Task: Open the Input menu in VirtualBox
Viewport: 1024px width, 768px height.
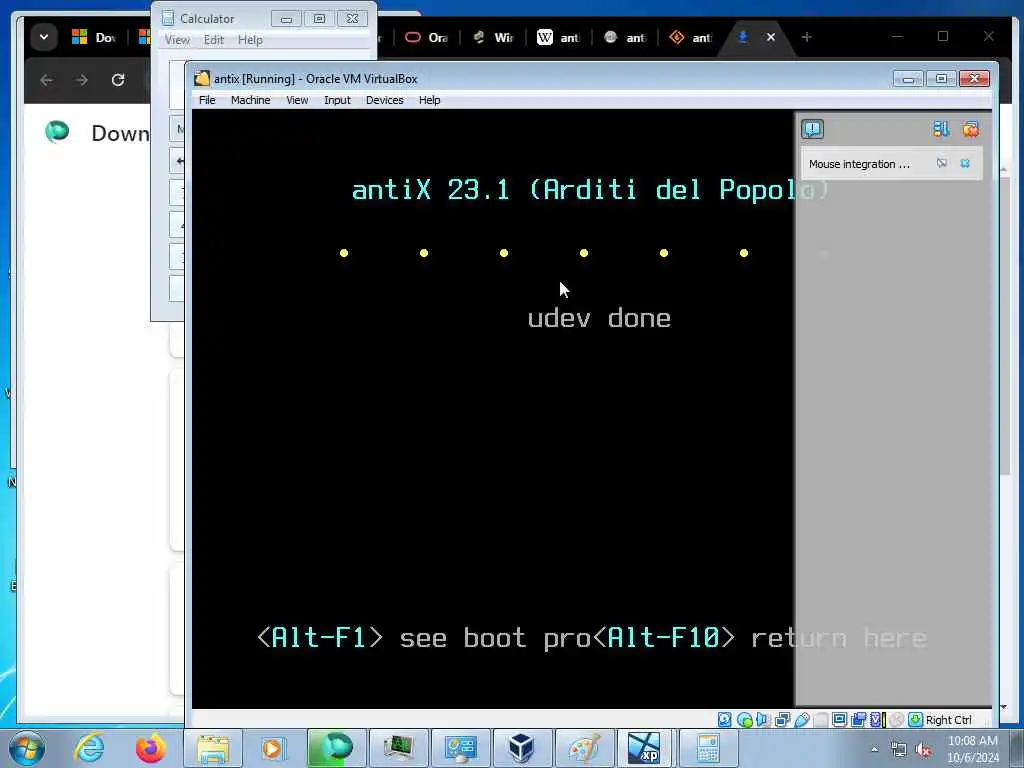Action: pos(337,100)
